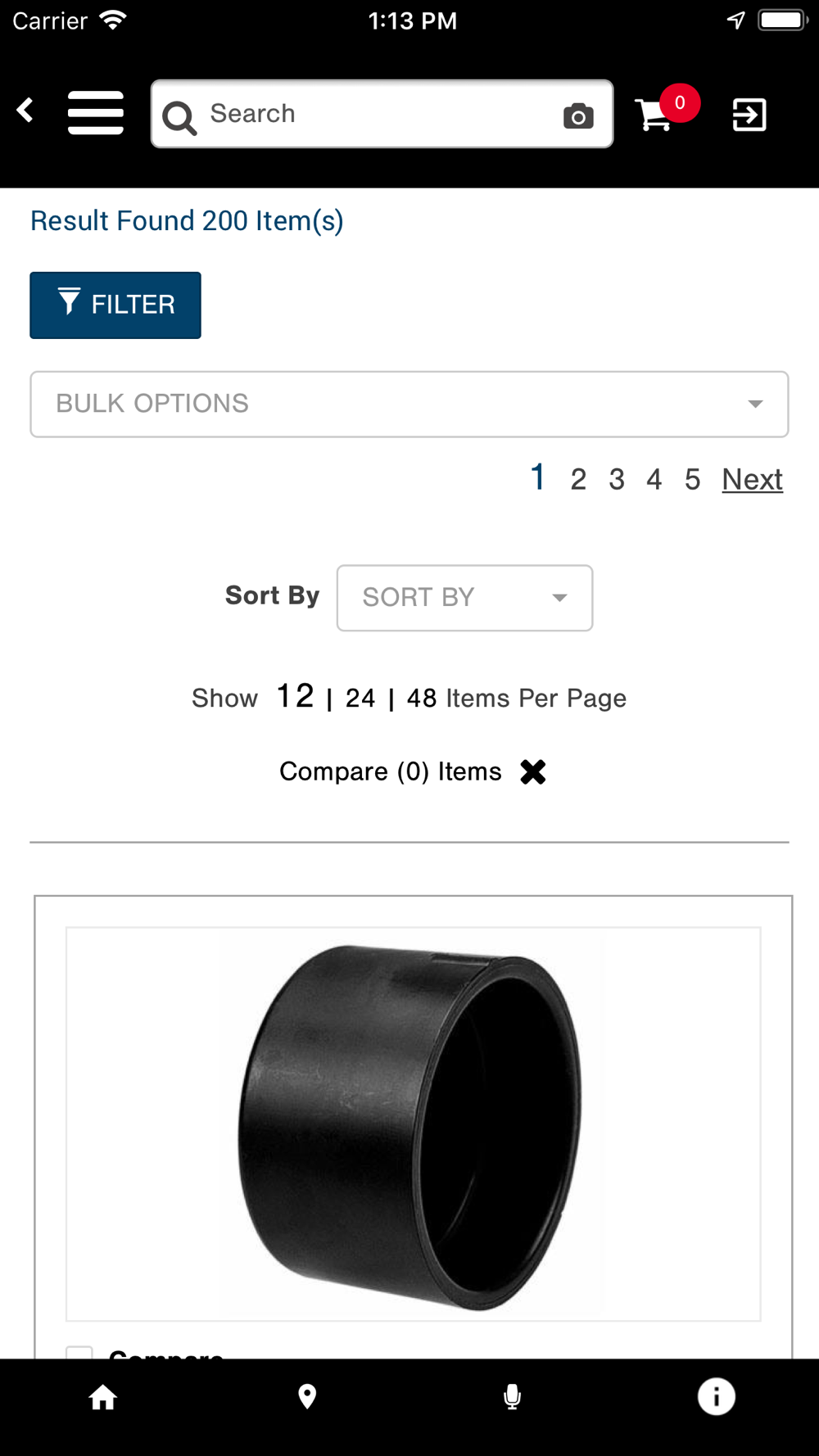The height and width of the screenshot is (1456, 819).
Task: Clear compare items with X
Action: point(533,771)
